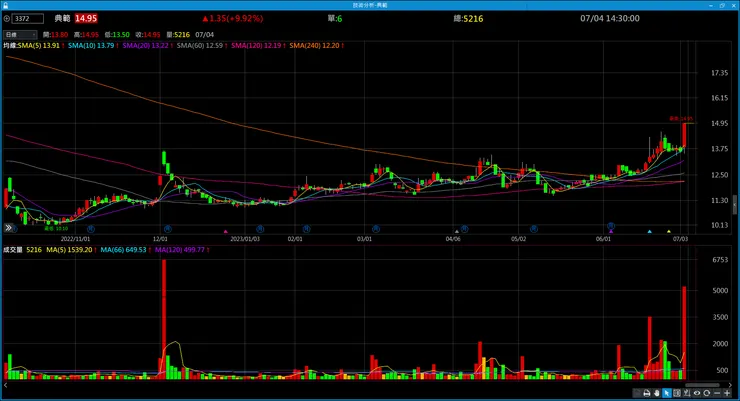Click the magenta triangle marker before 2023/01/03
The width and height of the screenshot is (740, 401).
tap(226, 232)
